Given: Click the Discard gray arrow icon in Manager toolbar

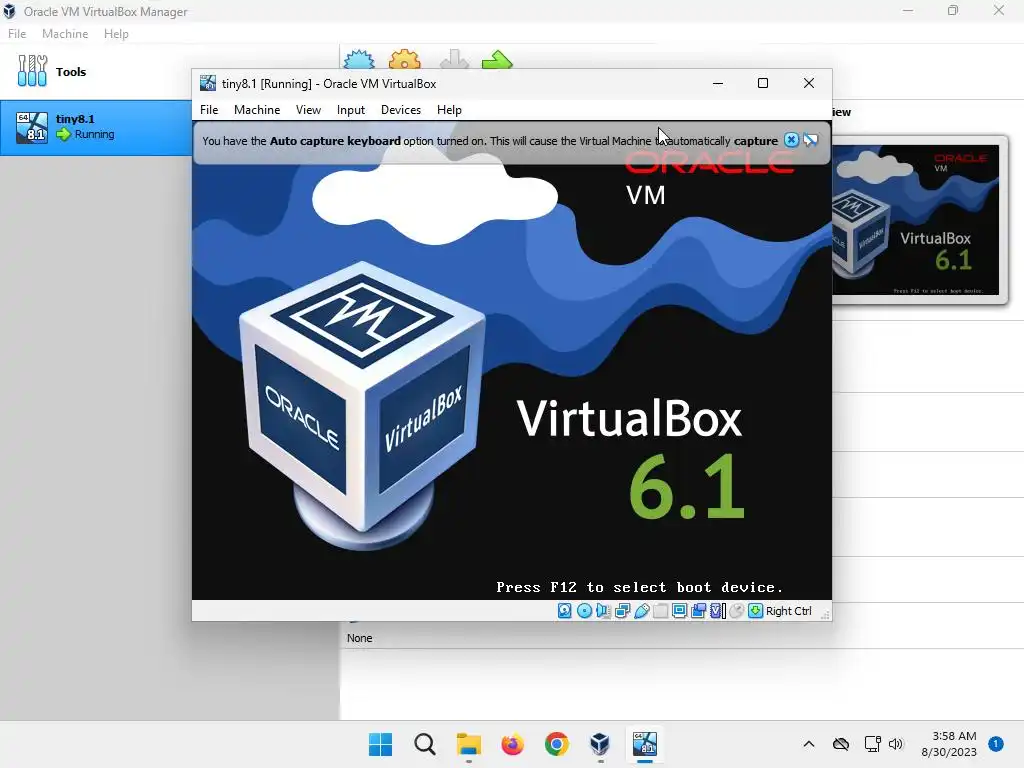Looking at the screenshot, I should pos(454,59).
